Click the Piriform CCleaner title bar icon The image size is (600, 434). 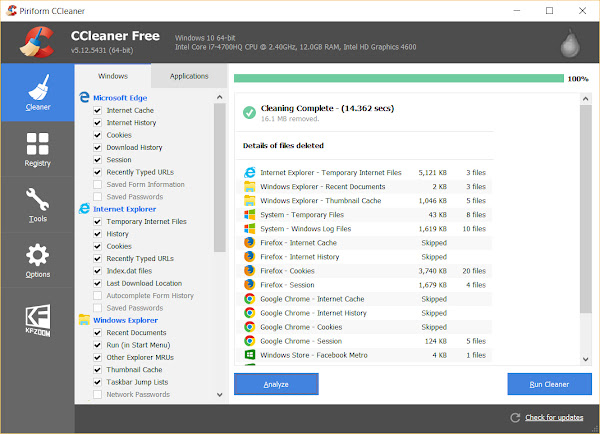(x=11, y=10)
